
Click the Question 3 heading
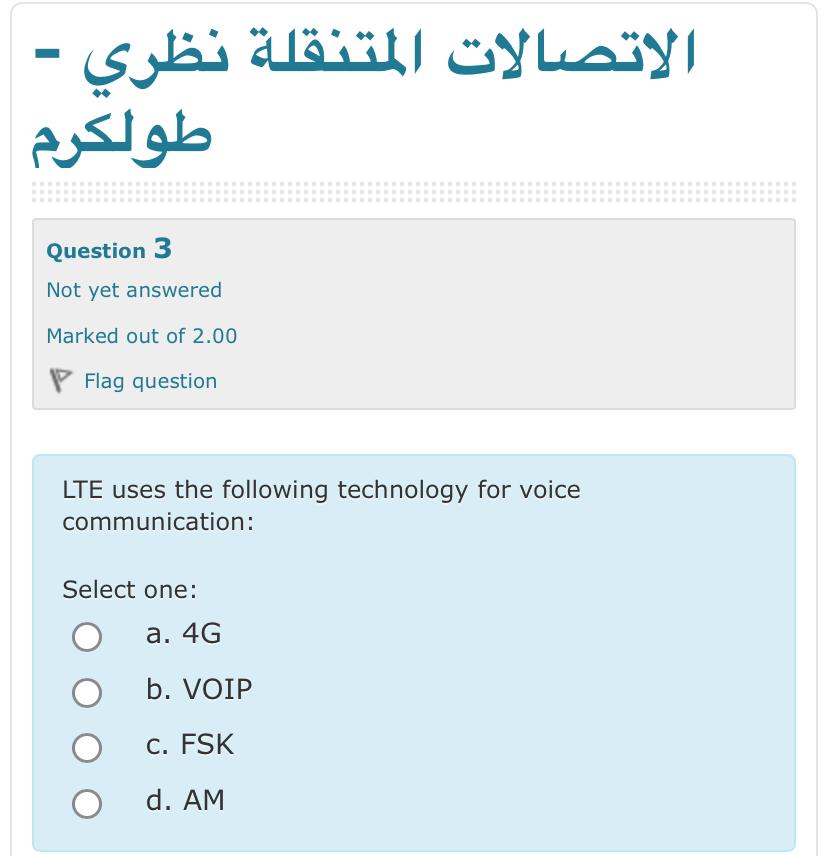(x=108, y=251)
